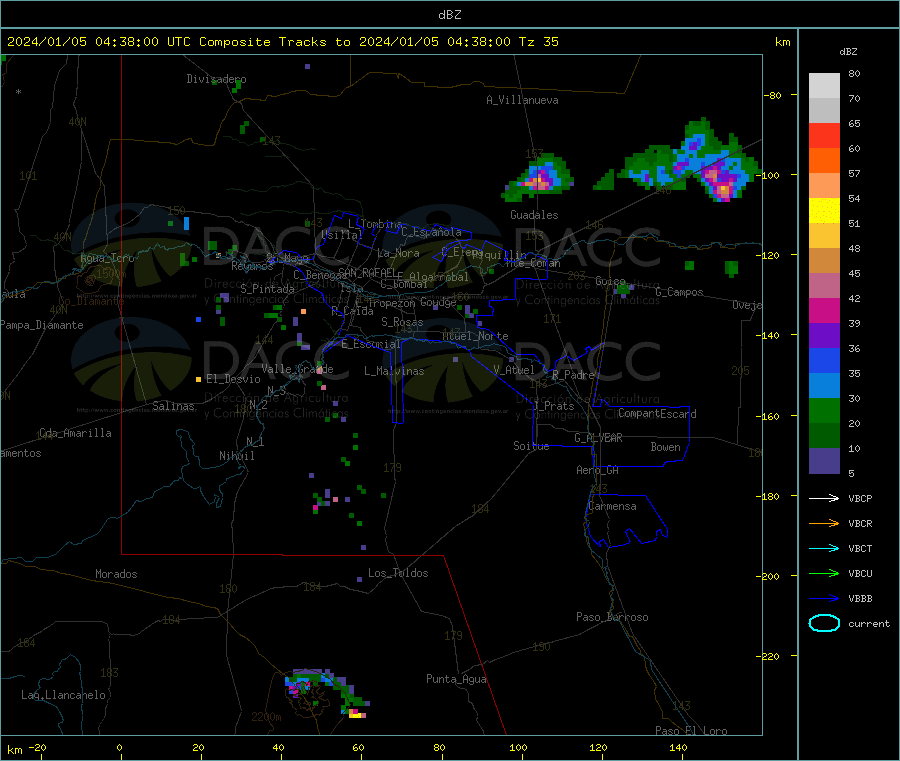Click the cyan 'current' ellipse symbol
This screenshot has width=900, height=761.
point(824,623)
